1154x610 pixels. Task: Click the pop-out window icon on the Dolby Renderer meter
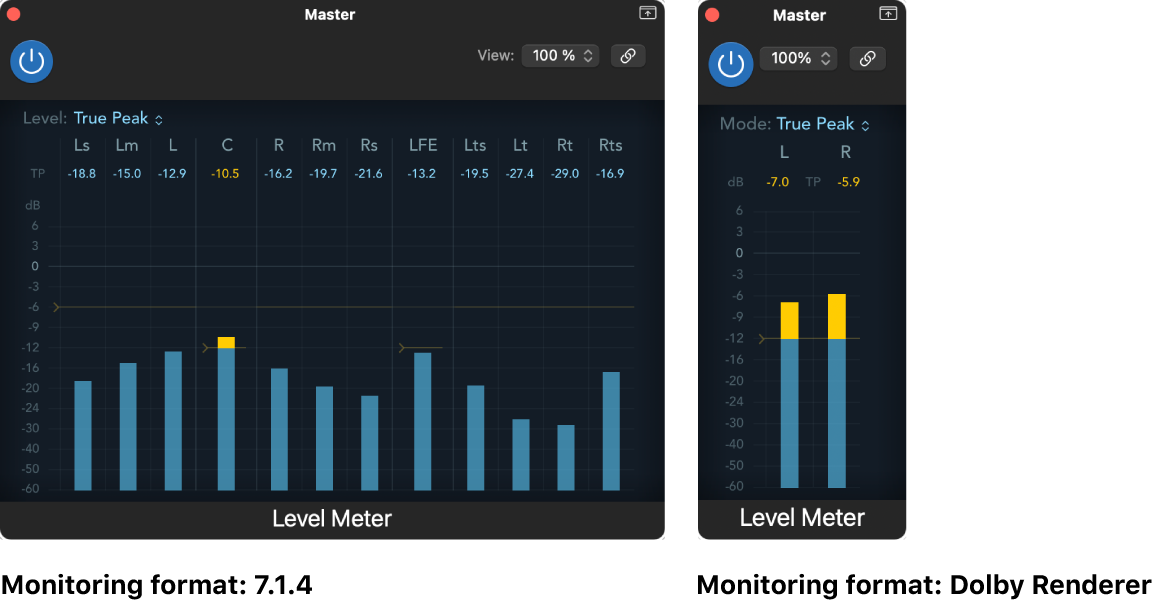pos(888,14)
